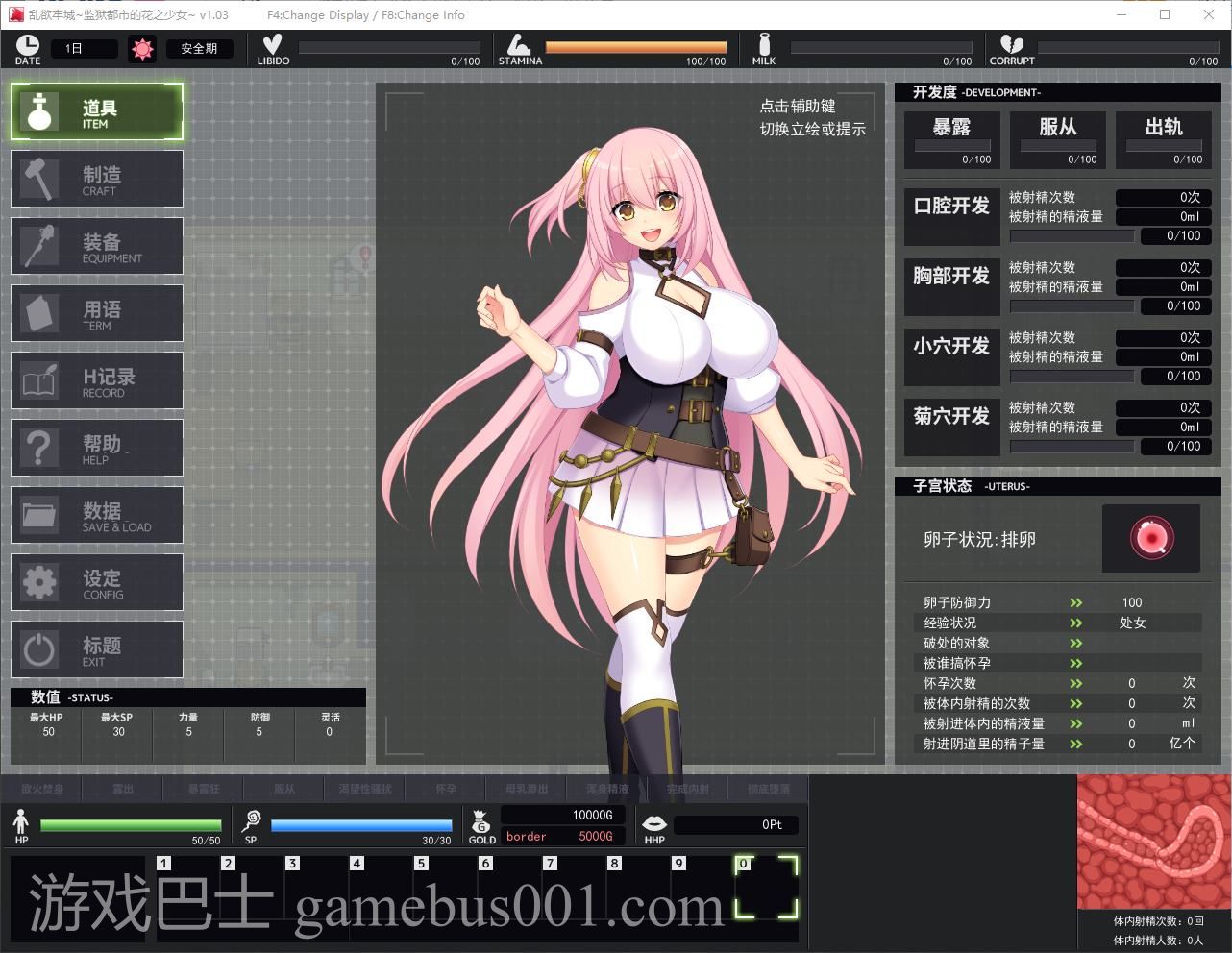Viewport: 1232px width, 953px height.
Task: Click the empty MILK gauge
Action: tap(881, 47)
